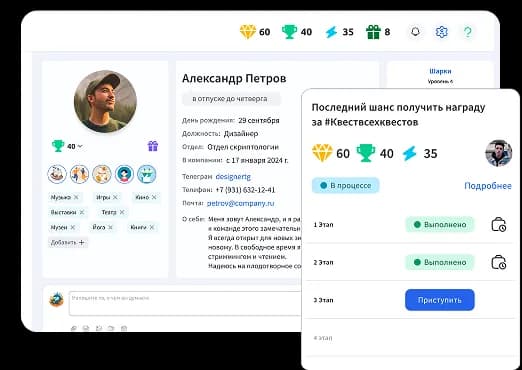Screen dimensions: 522x370
Task: Click the diamond icon in the quest popup
Action: (x=322, y=153)
